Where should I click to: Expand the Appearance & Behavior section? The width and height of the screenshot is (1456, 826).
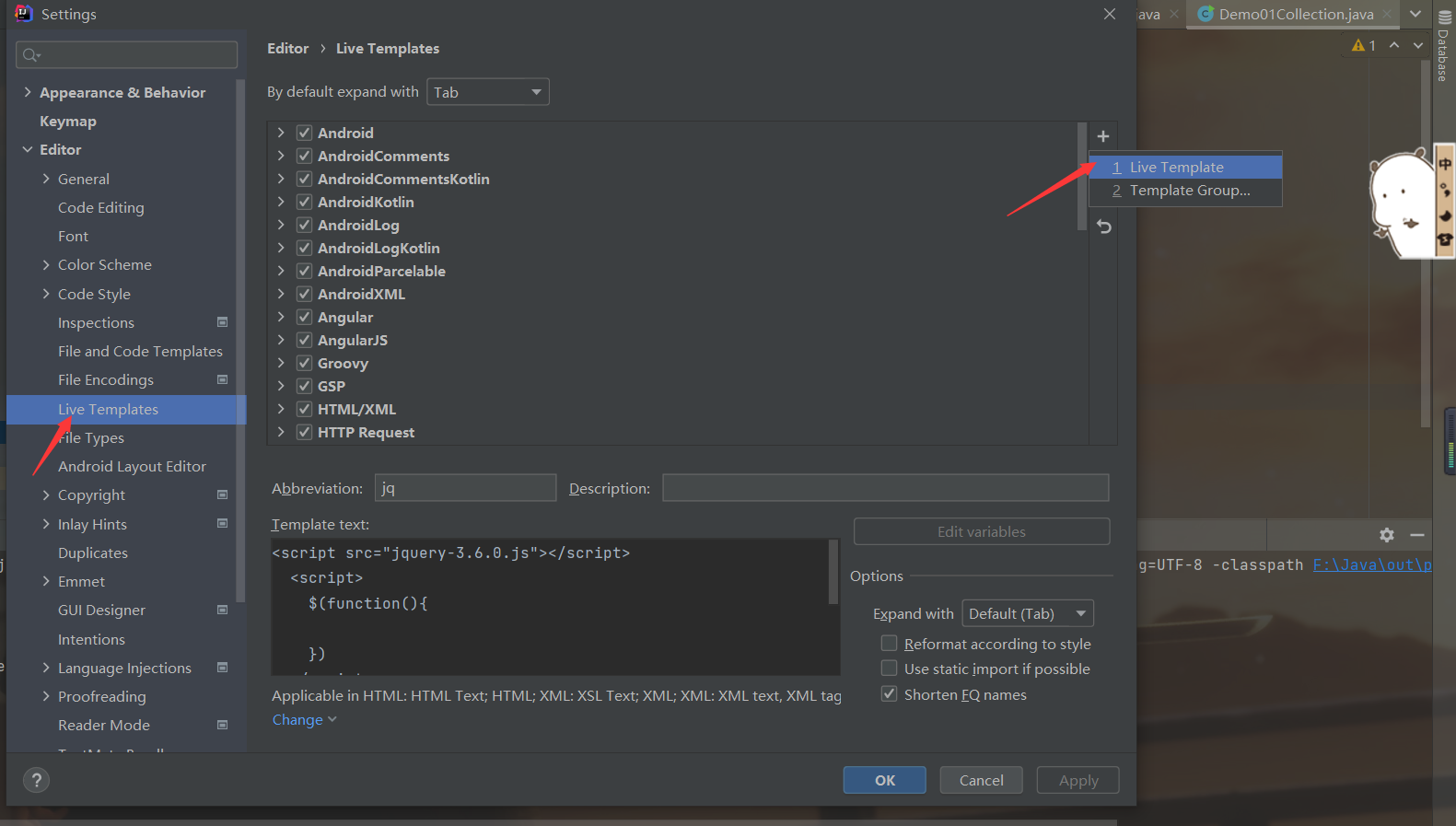coord(28,92)
